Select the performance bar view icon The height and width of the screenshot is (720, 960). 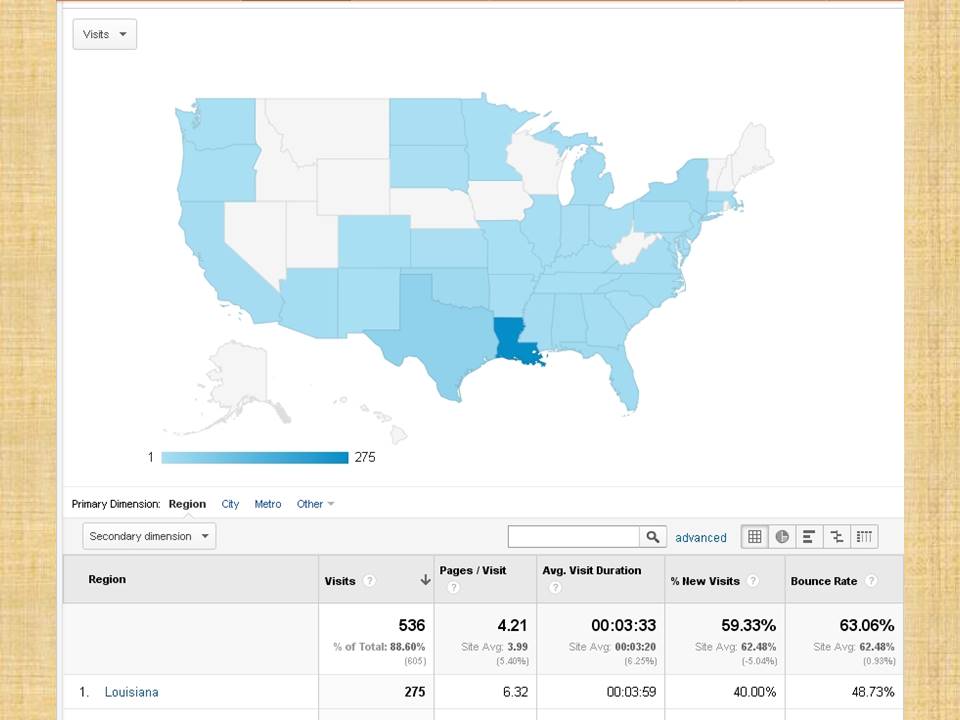809,537
